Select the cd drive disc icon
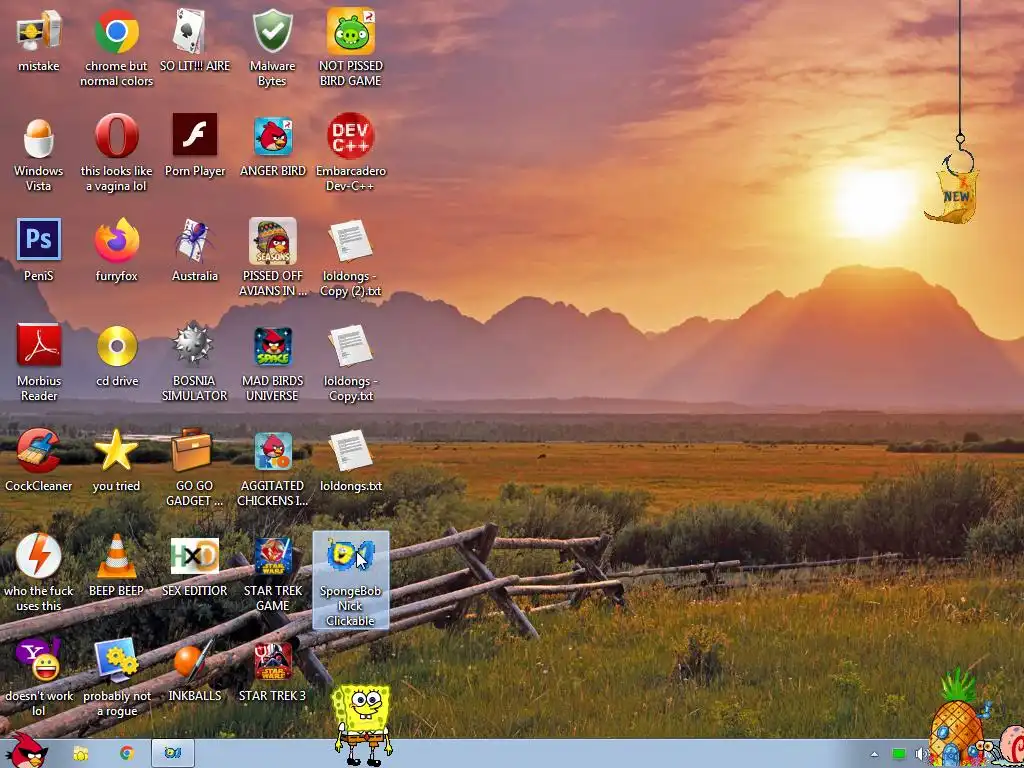Image resolution: width=1024 pixels, height=768 pixels. pos(117,346)
